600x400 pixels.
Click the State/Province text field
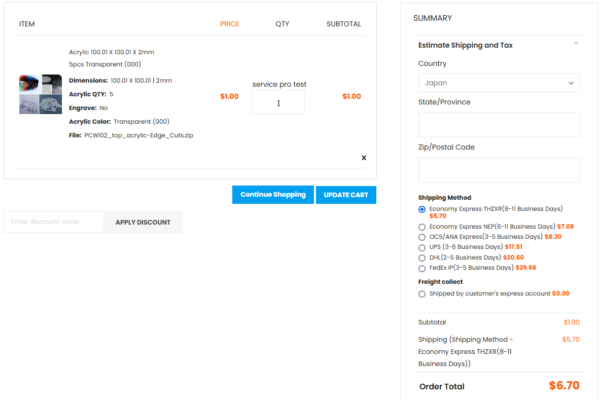[x=498, y=124]
